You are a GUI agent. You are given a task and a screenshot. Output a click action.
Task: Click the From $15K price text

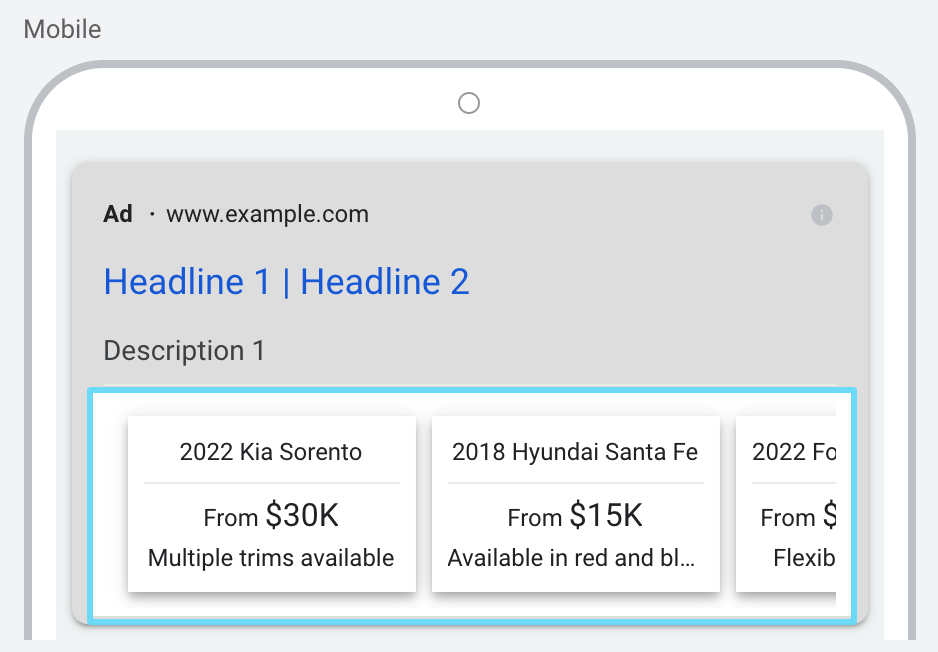(x=575, y=516)
